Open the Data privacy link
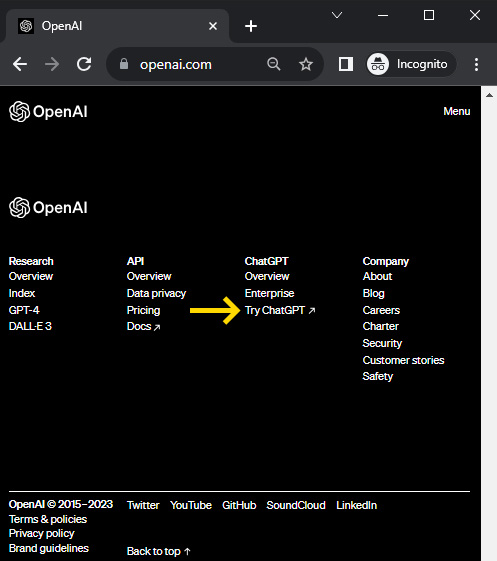Viewport: 497px width, 561px height. tap(156, 293)
